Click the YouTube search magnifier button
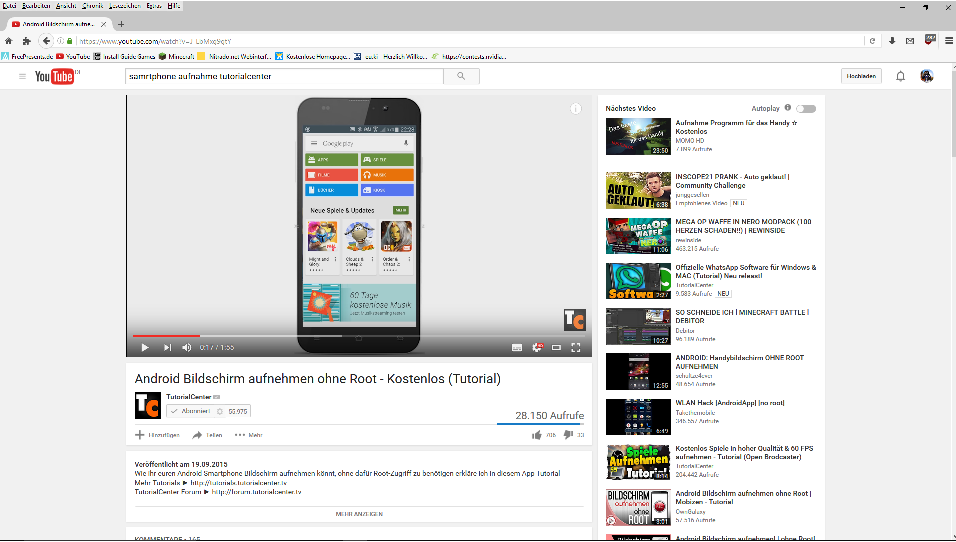 461,76
